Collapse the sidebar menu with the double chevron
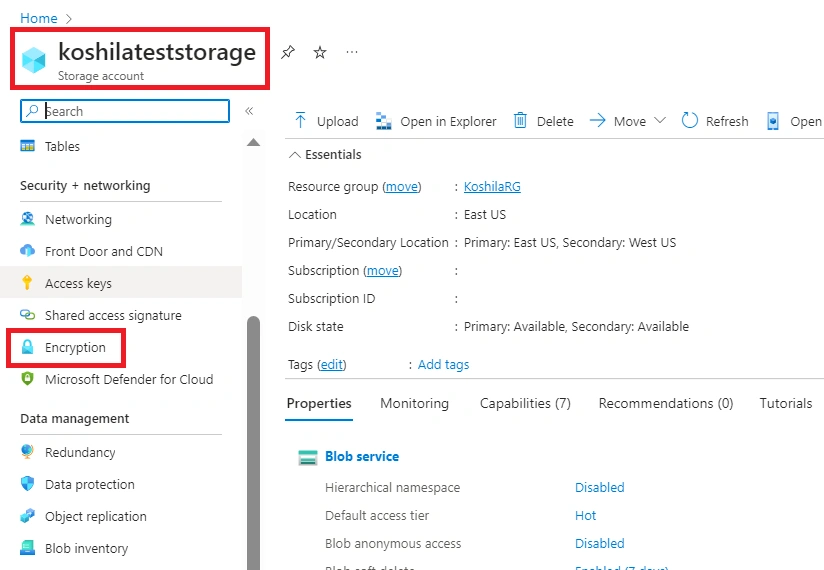 [x=249, y=111]
